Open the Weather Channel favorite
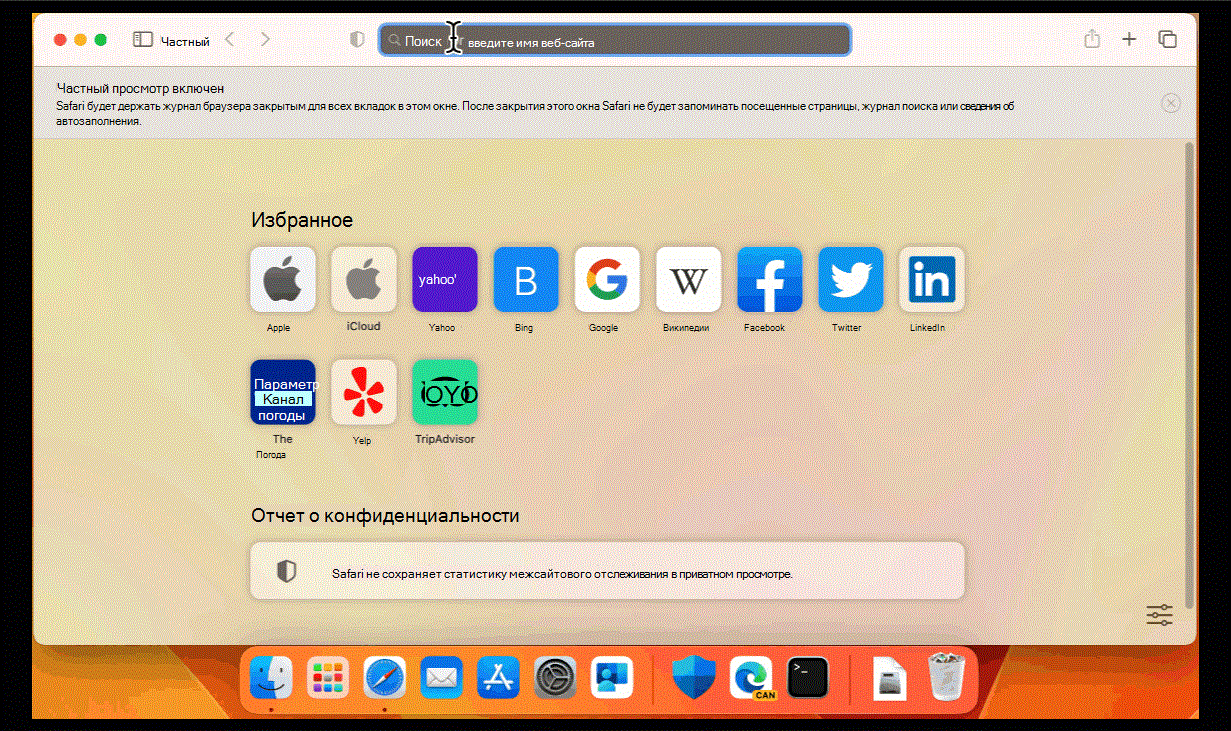 (283, 392)
